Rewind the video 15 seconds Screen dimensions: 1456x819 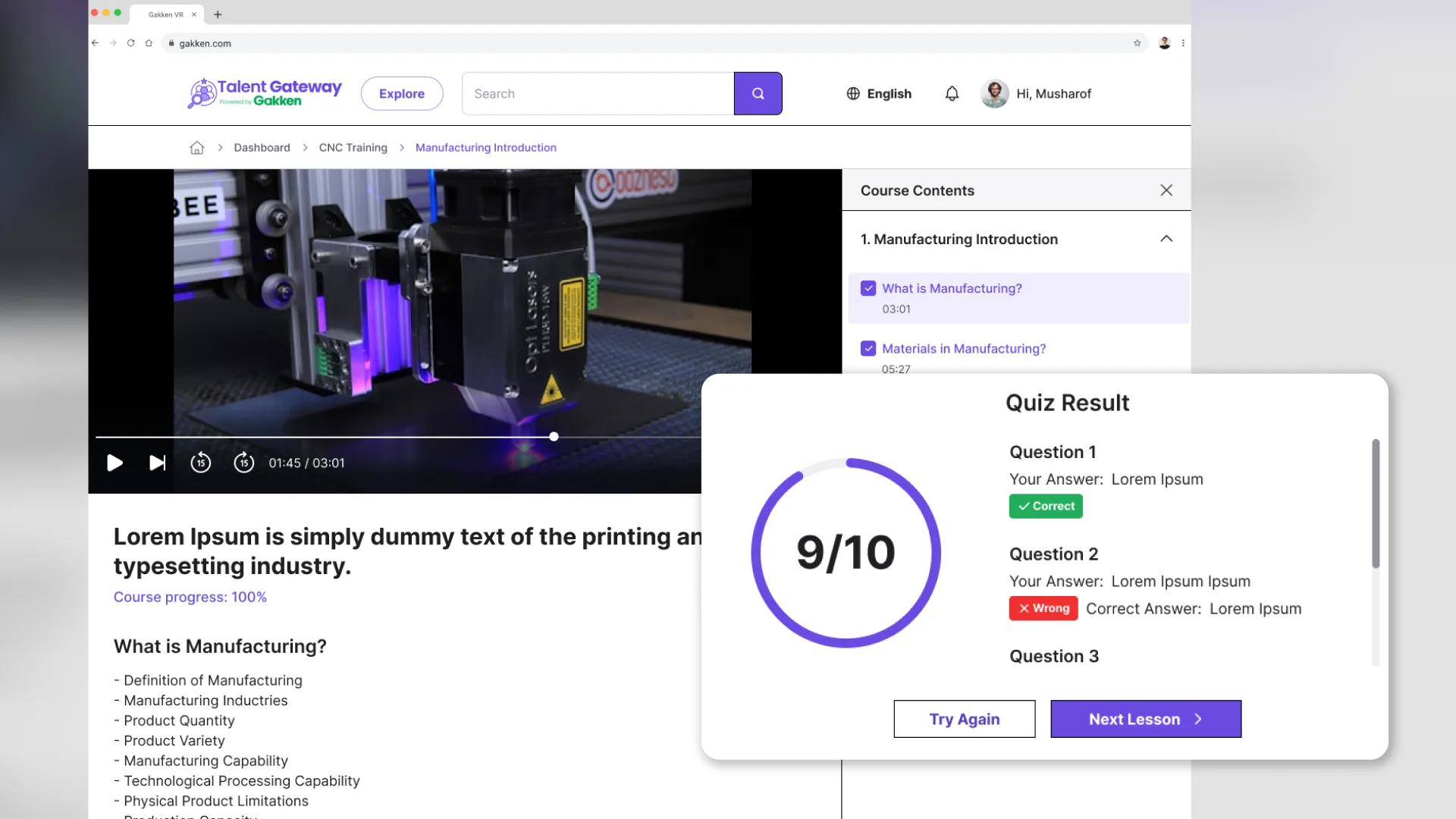click(x=201, y=462)
